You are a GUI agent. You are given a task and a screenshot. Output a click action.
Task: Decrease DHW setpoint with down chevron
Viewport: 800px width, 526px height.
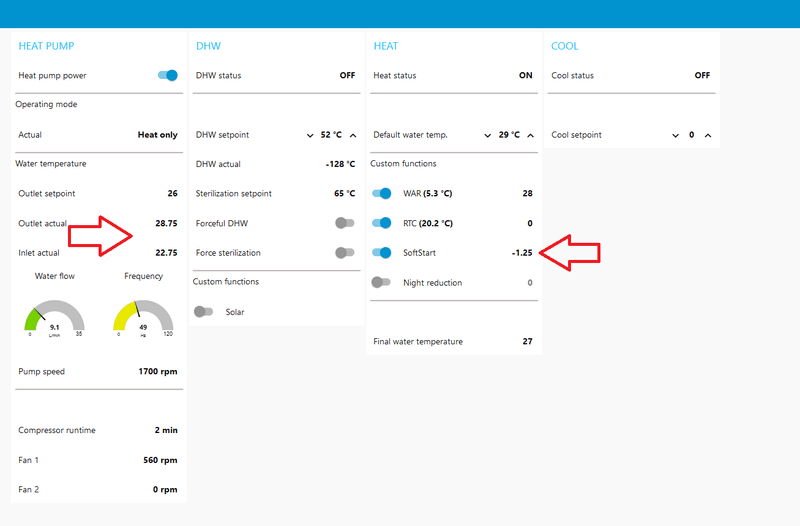point(310,135)
